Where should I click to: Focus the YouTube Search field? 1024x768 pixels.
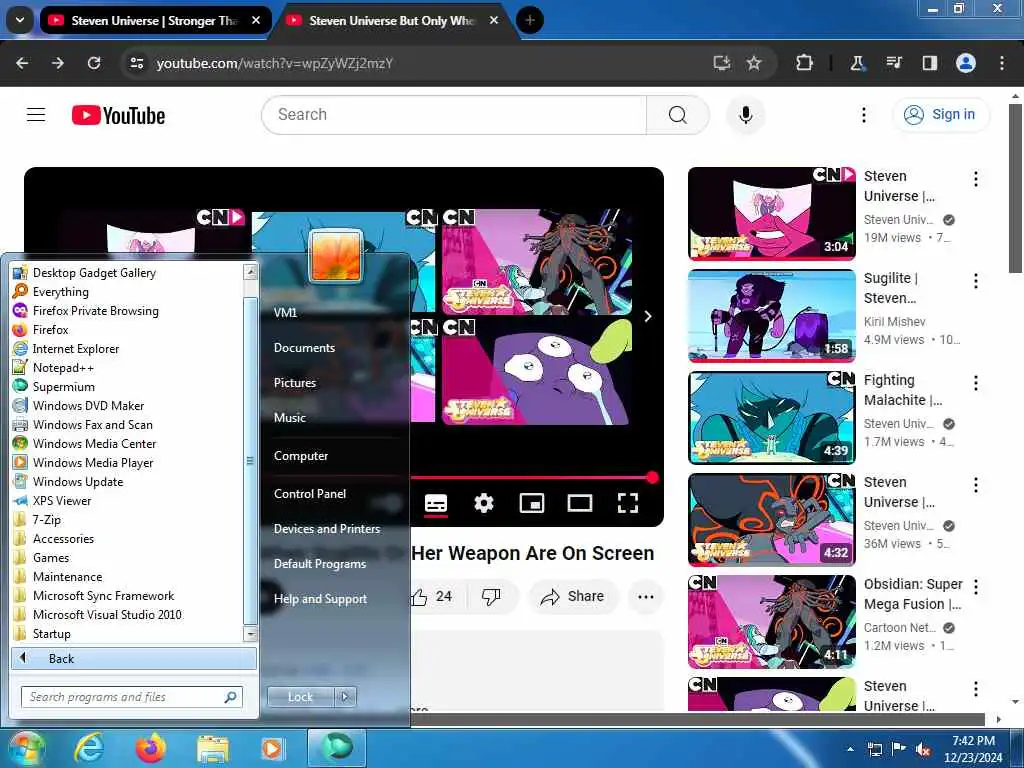point(455,115)
